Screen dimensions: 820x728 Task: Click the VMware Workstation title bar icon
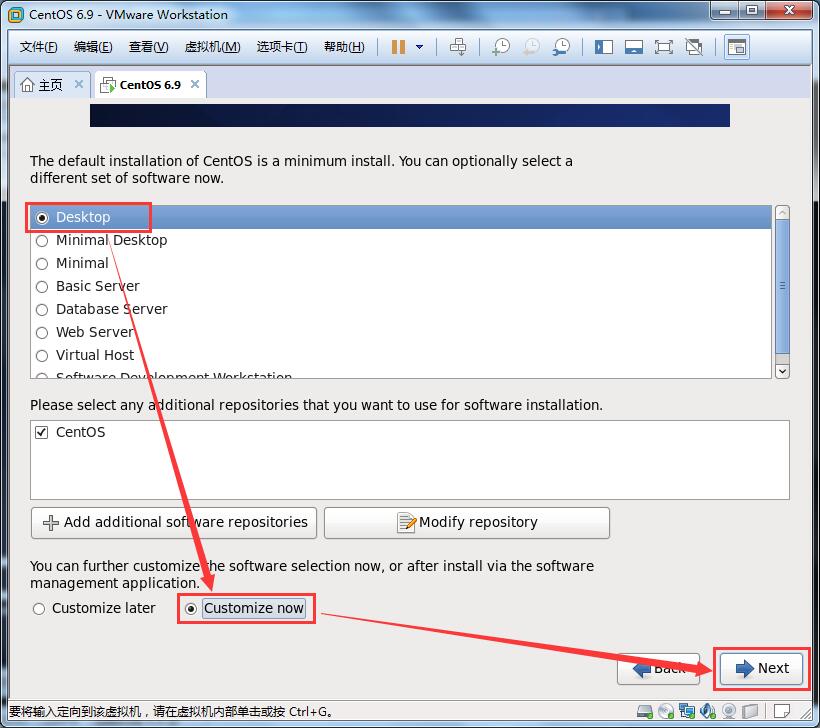(16, 15)
